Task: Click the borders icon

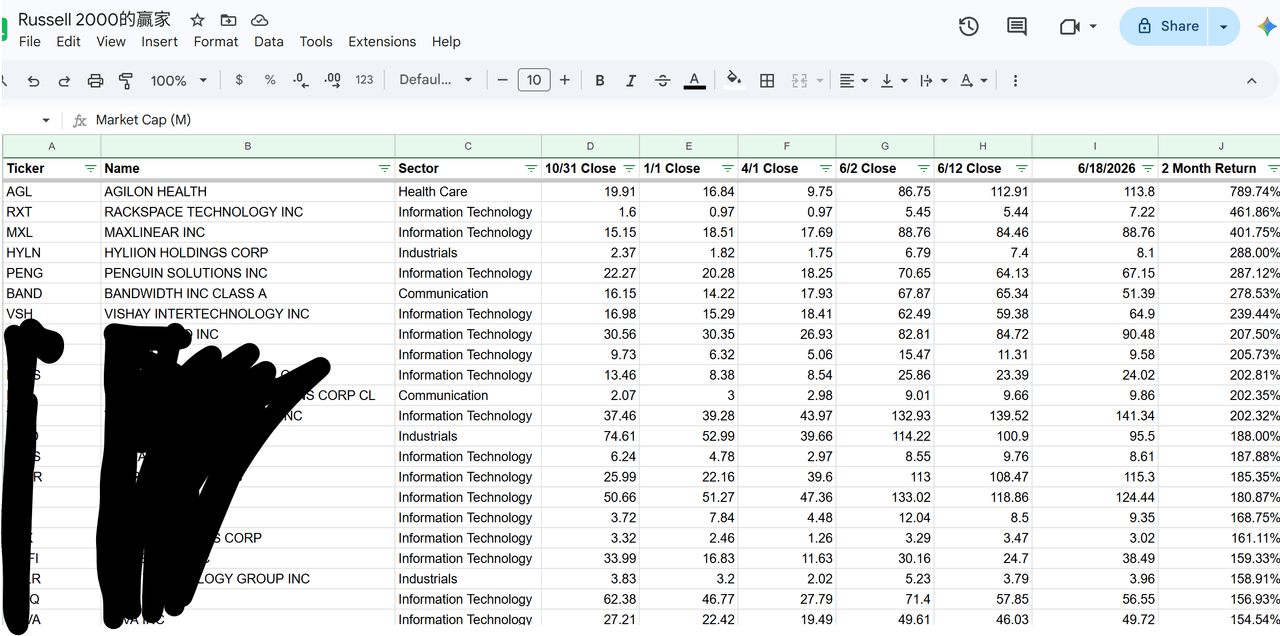Action: coord(767,81)
